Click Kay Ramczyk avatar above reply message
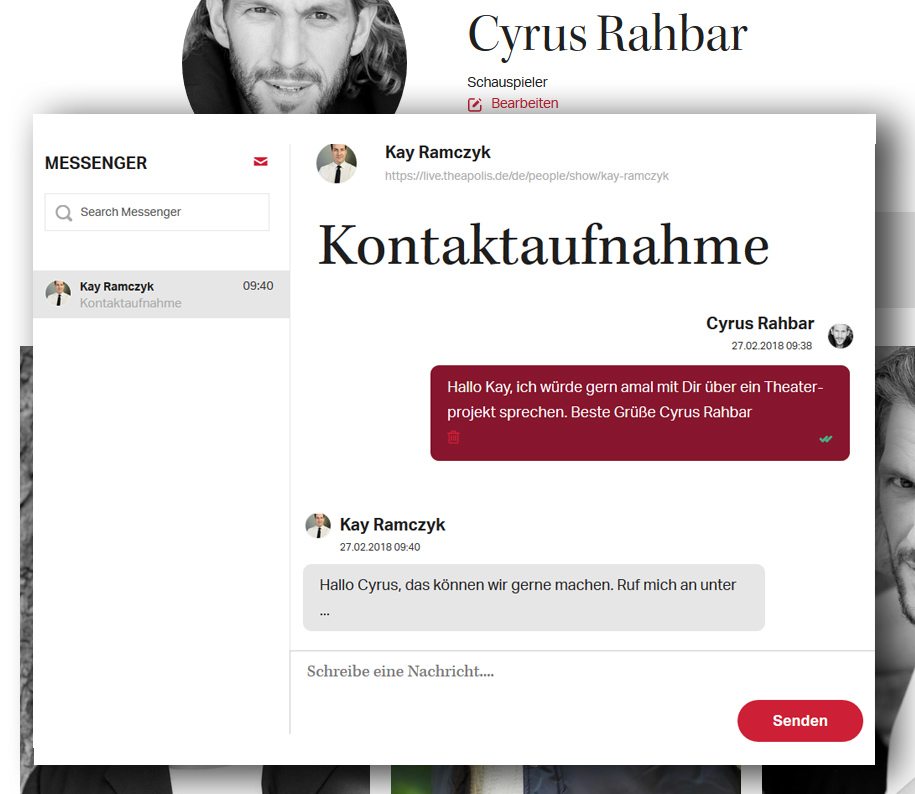 [x=318, y=526]
